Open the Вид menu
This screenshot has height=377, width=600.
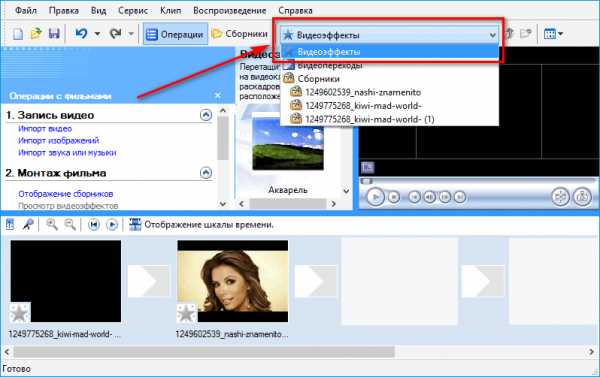pos(98,11)
